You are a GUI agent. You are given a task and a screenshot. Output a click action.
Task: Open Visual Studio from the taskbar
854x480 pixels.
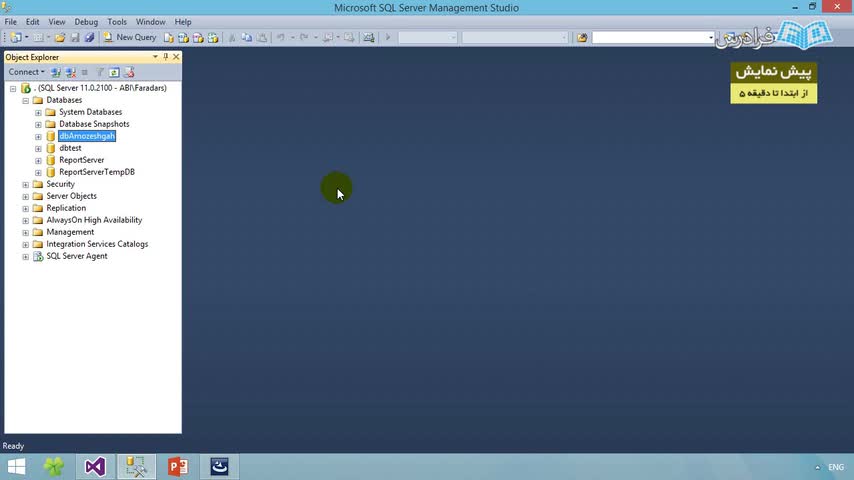(x=95, y=467)
